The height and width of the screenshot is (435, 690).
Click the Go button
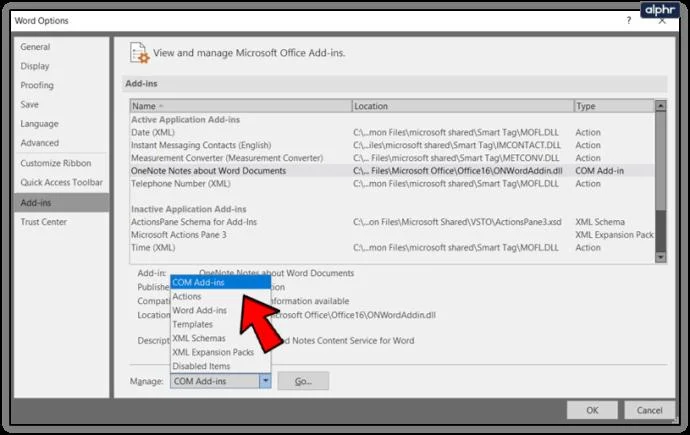click(x=303, y=381)
